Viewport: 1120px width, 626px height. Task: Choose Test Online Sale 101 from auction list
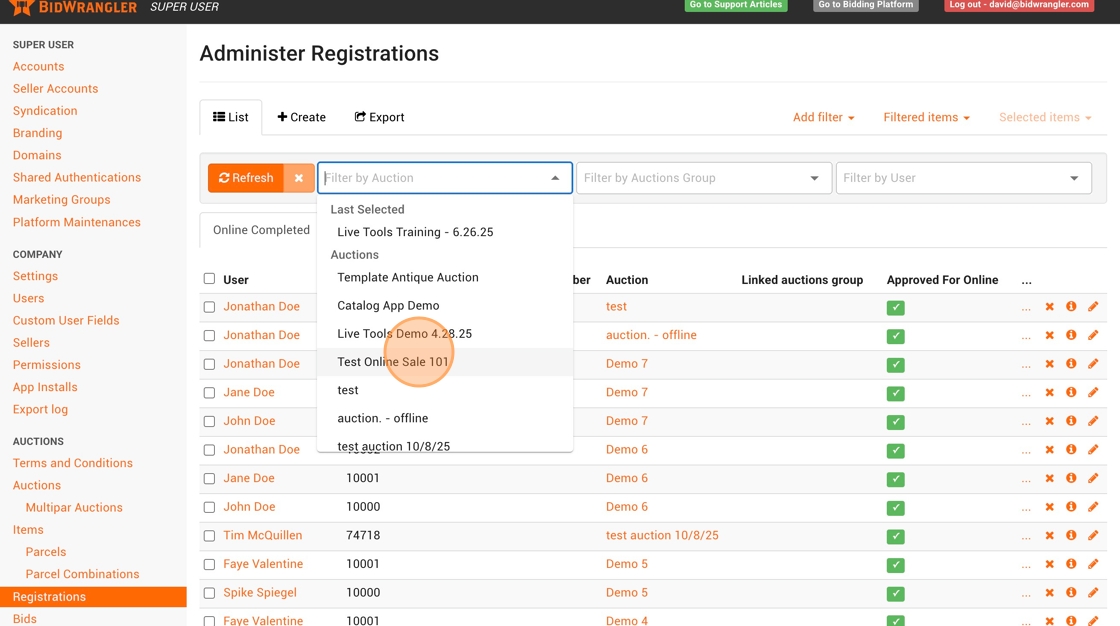393,362
